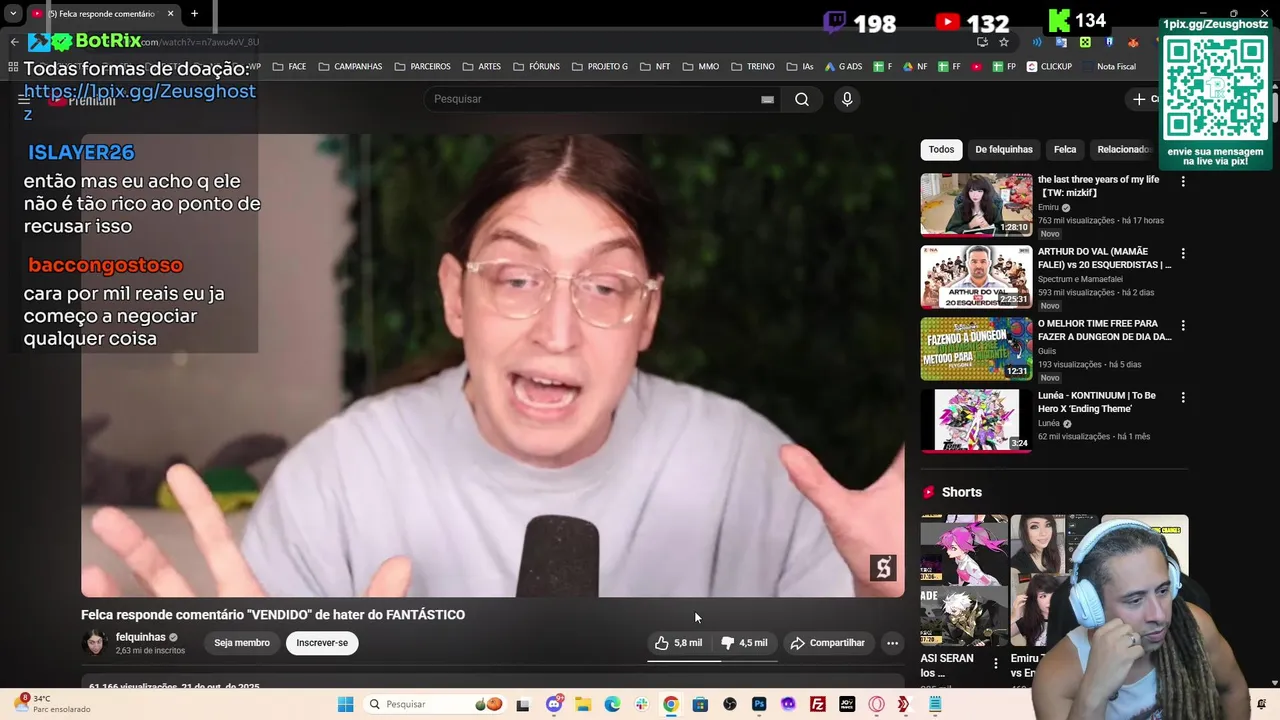Open Task View from the taskbar

pos(522,704)
